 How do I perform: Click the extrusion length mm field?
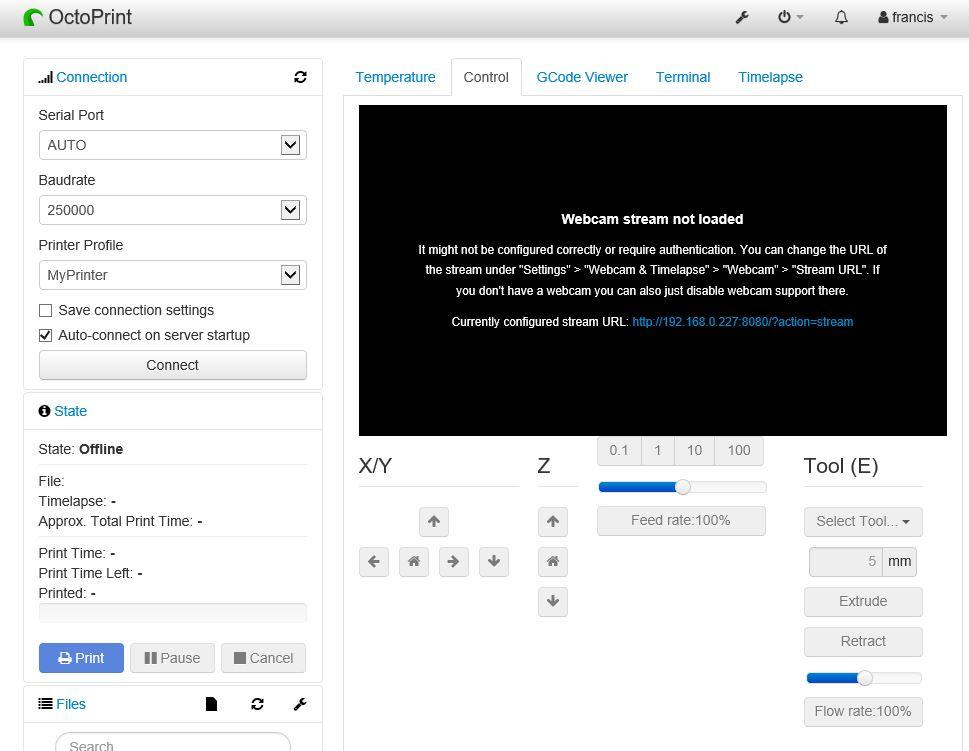point(845,562)
